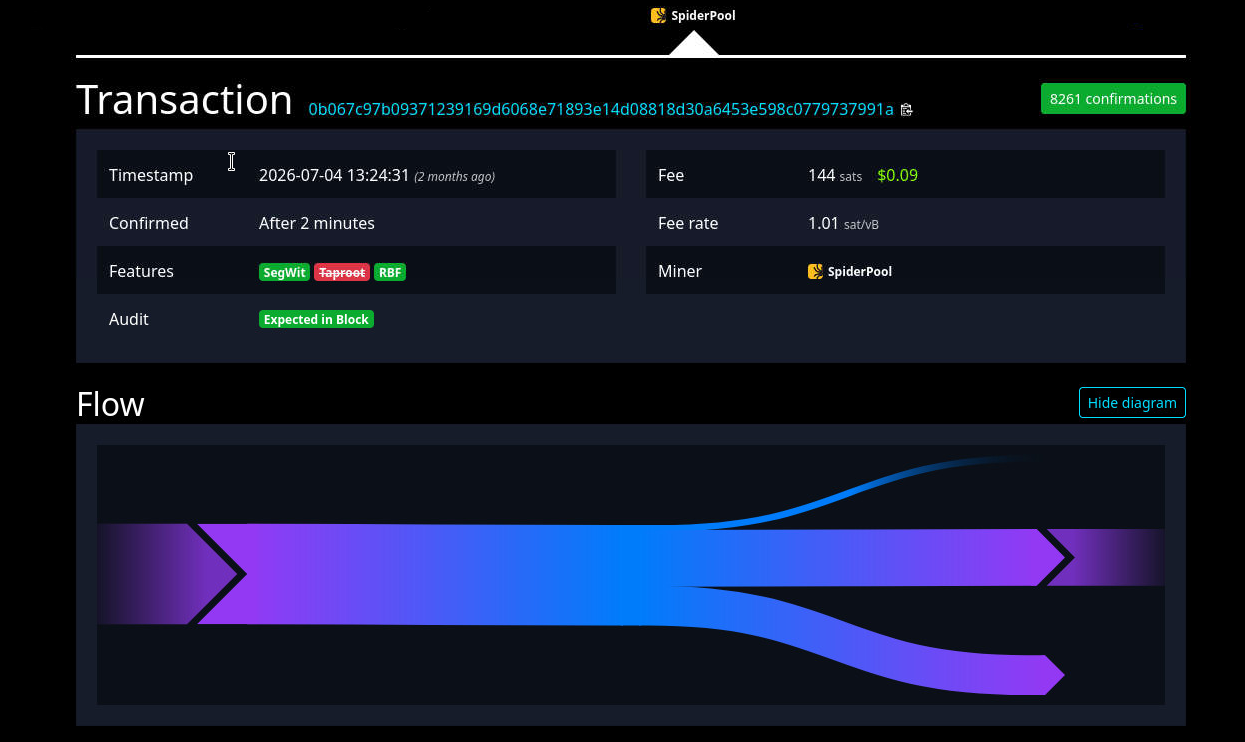Select the SegWit feature badge
Image resolution: width=1245 pixels, height=742 pixels.
[285, 272]
